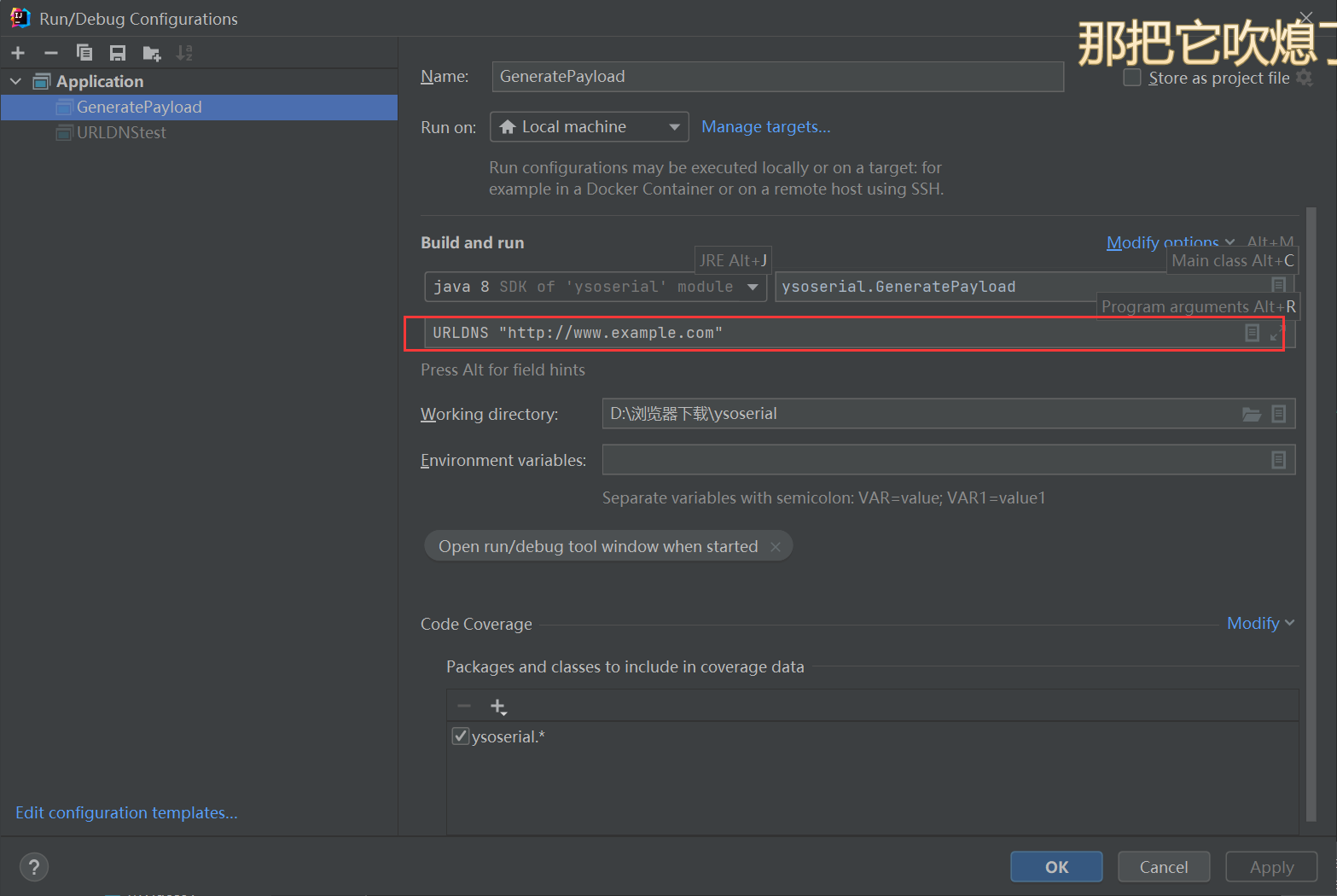Click the Manage targets link
Screen dimensions: 1337x896
[x=765, y=127]
